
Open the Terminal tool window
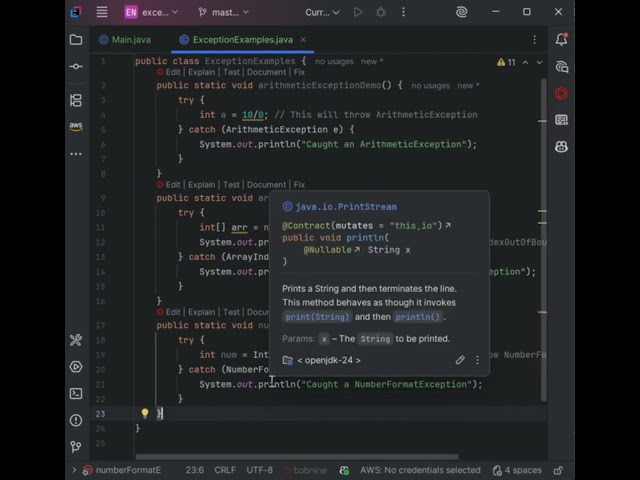pyautogui.click(x=76, y=393)
